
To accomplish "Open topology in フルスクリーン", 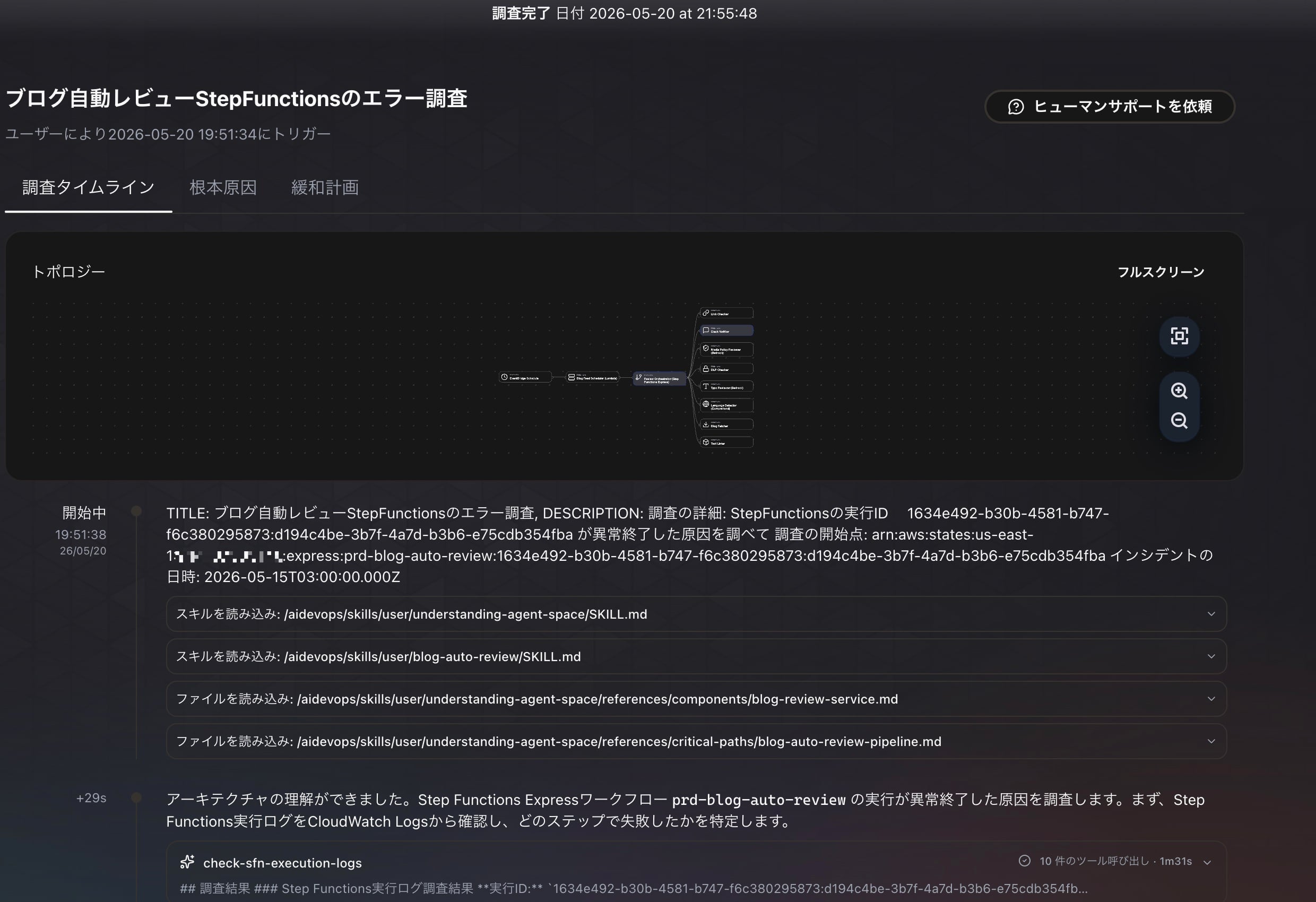I will click(x=1161, y=272).
